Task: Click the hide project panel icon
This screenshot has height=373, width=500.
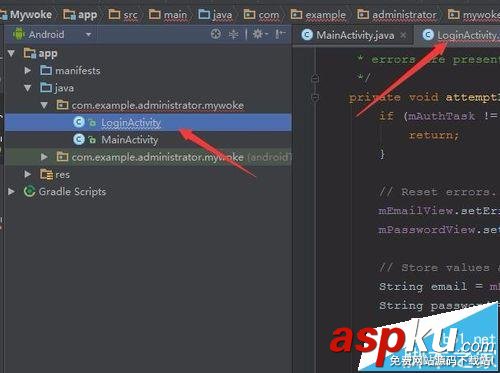Action: coord(280,34)
